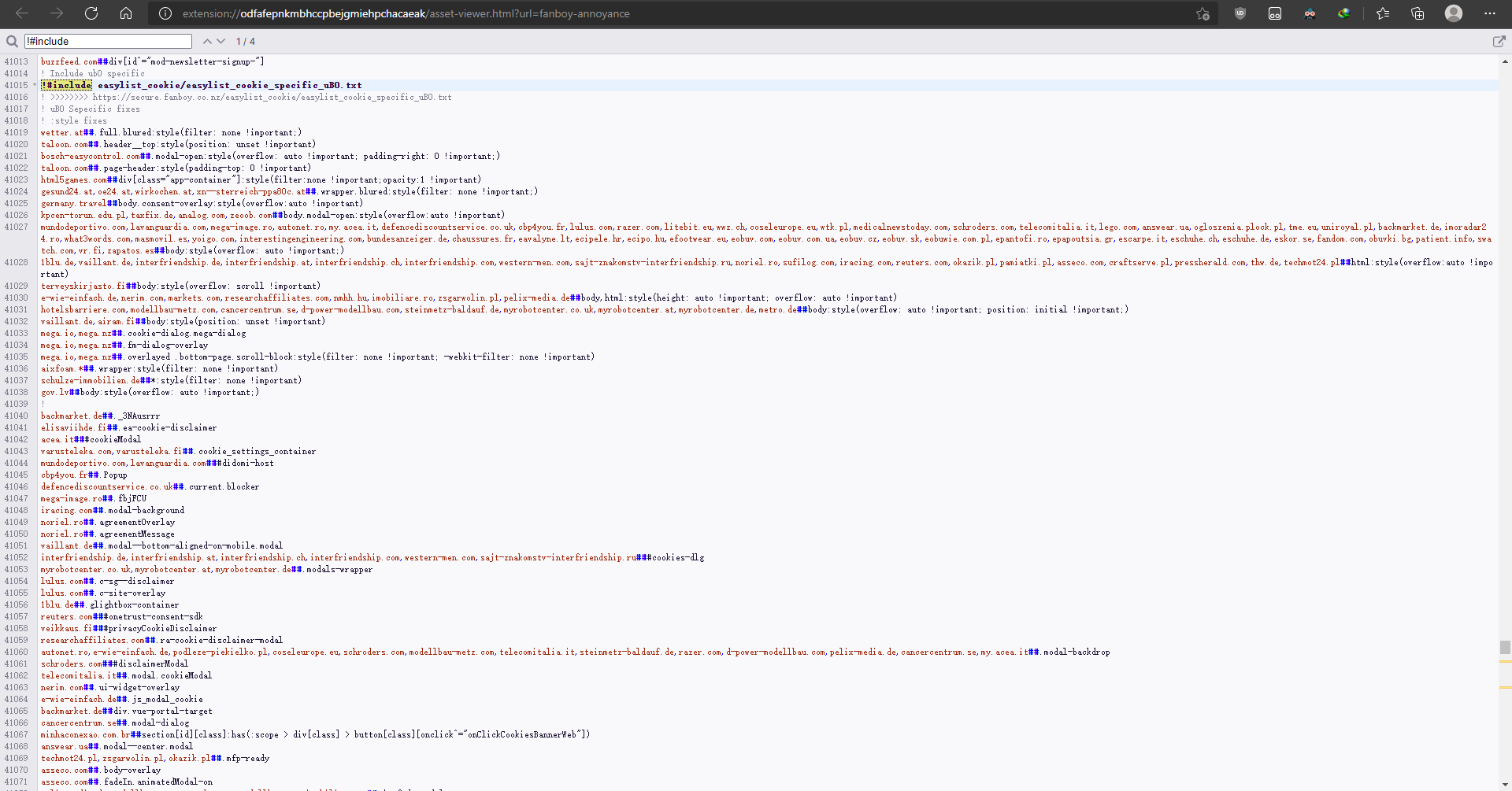
Task: Open the Favorites list icon
Action: (x=1384, y=13)
